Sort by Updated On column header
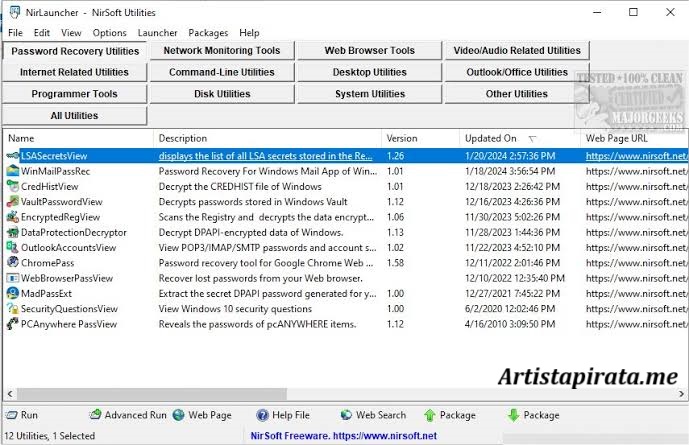The width and height of the screenshot is (689, 445). tap(520, 138)
